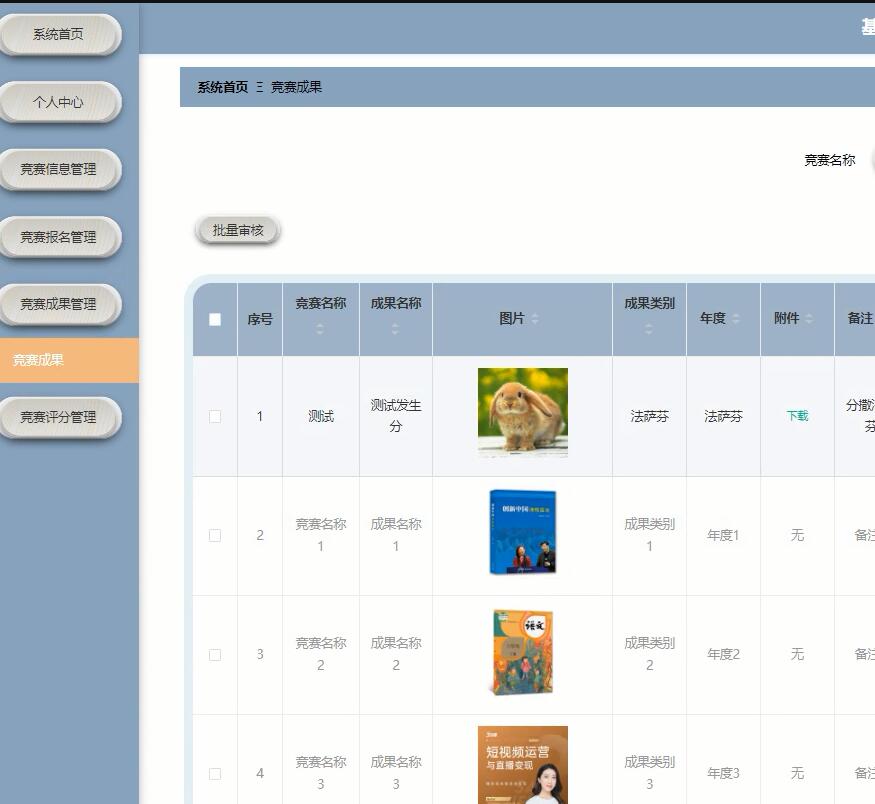Sort by 附件 column arrows
This screenshot has height=804, width=875.
[x=809, y=319]
